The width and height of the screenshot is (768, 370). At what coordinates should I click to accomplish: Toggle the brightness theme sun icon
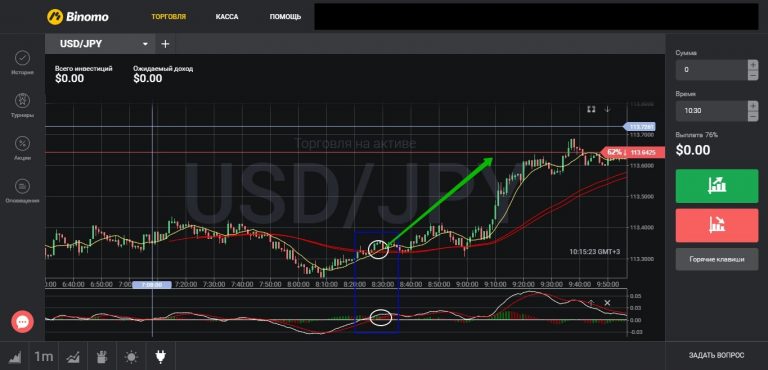pos(131,357)
